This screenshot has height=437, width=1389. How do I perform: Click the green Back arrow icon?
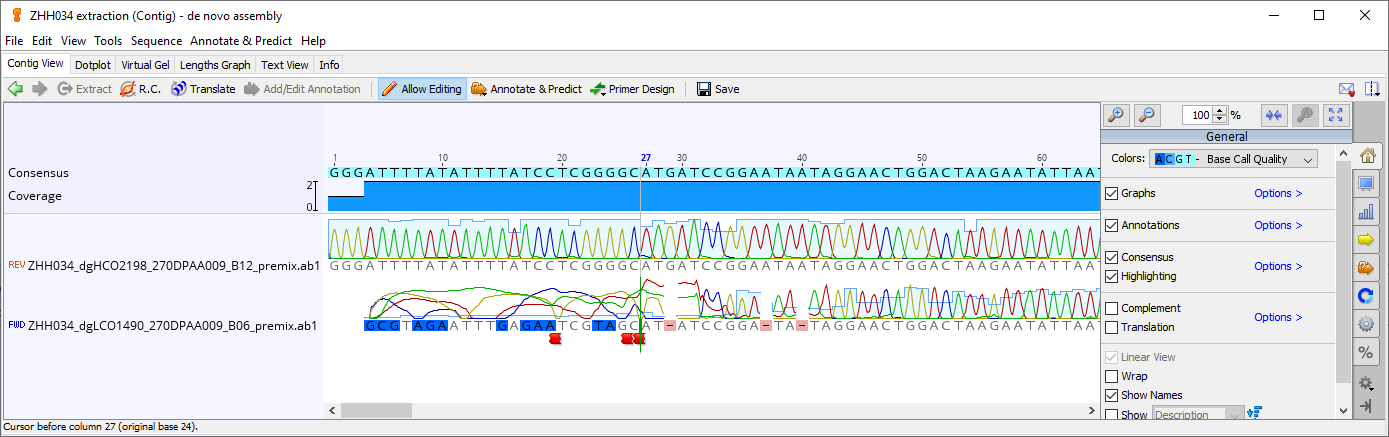click(15, 89)
